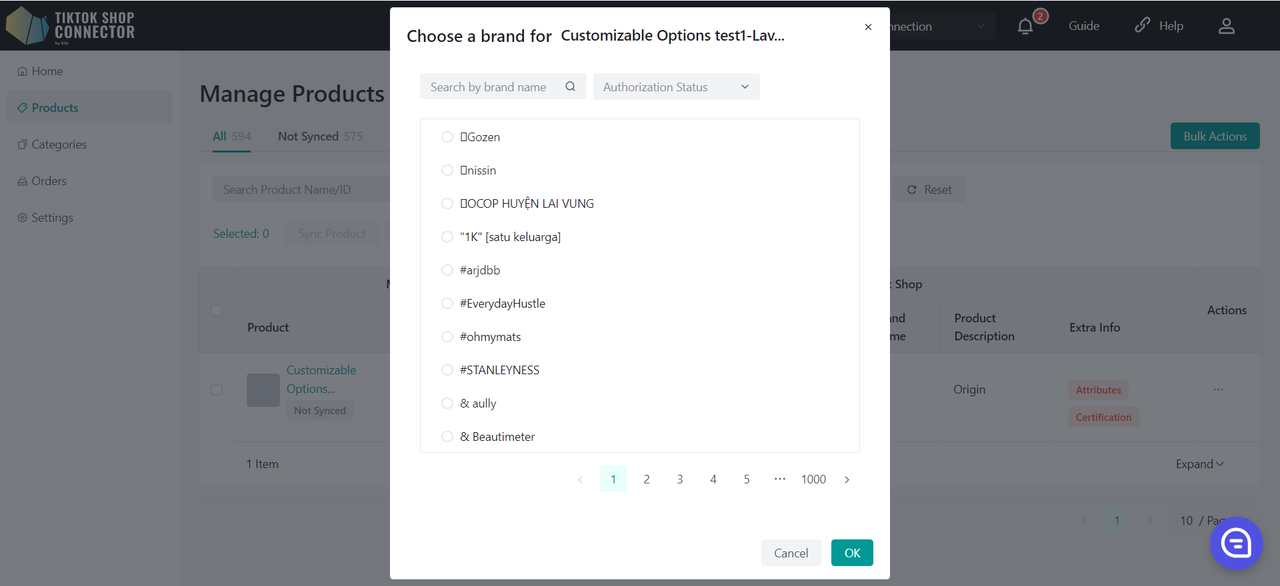This screenshot has height=586, width=1280.
Task: Focus the Search by brand name field
Action: click(490, 87)
